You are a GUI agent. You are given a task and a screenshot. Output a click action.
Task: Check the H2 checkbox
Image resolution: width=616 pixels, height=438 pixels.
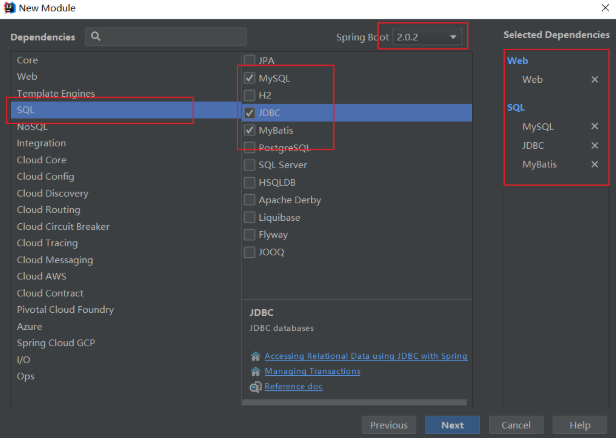[x=249, y=95]
